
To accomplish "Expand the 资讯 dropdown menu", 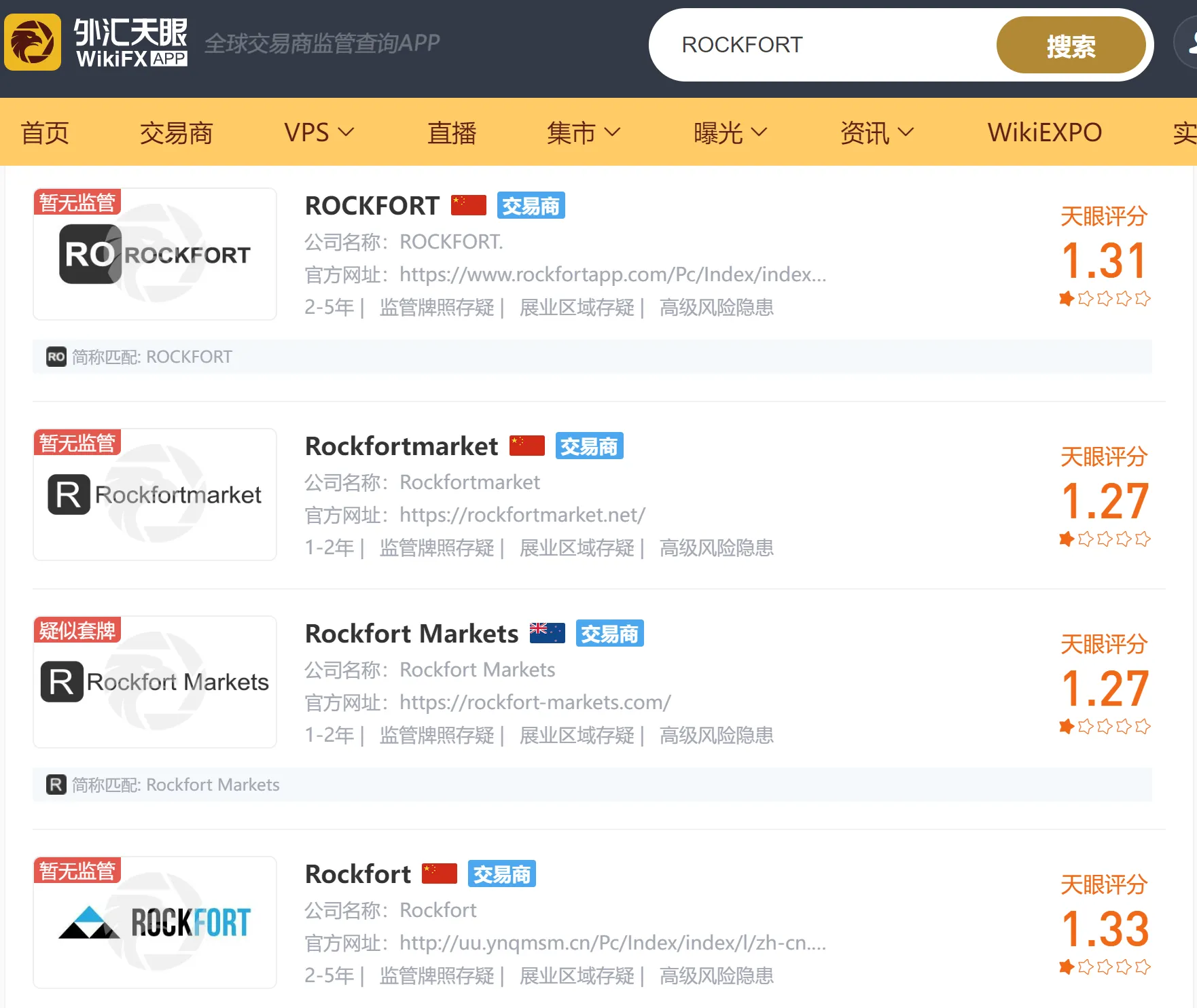I will 877,132.
